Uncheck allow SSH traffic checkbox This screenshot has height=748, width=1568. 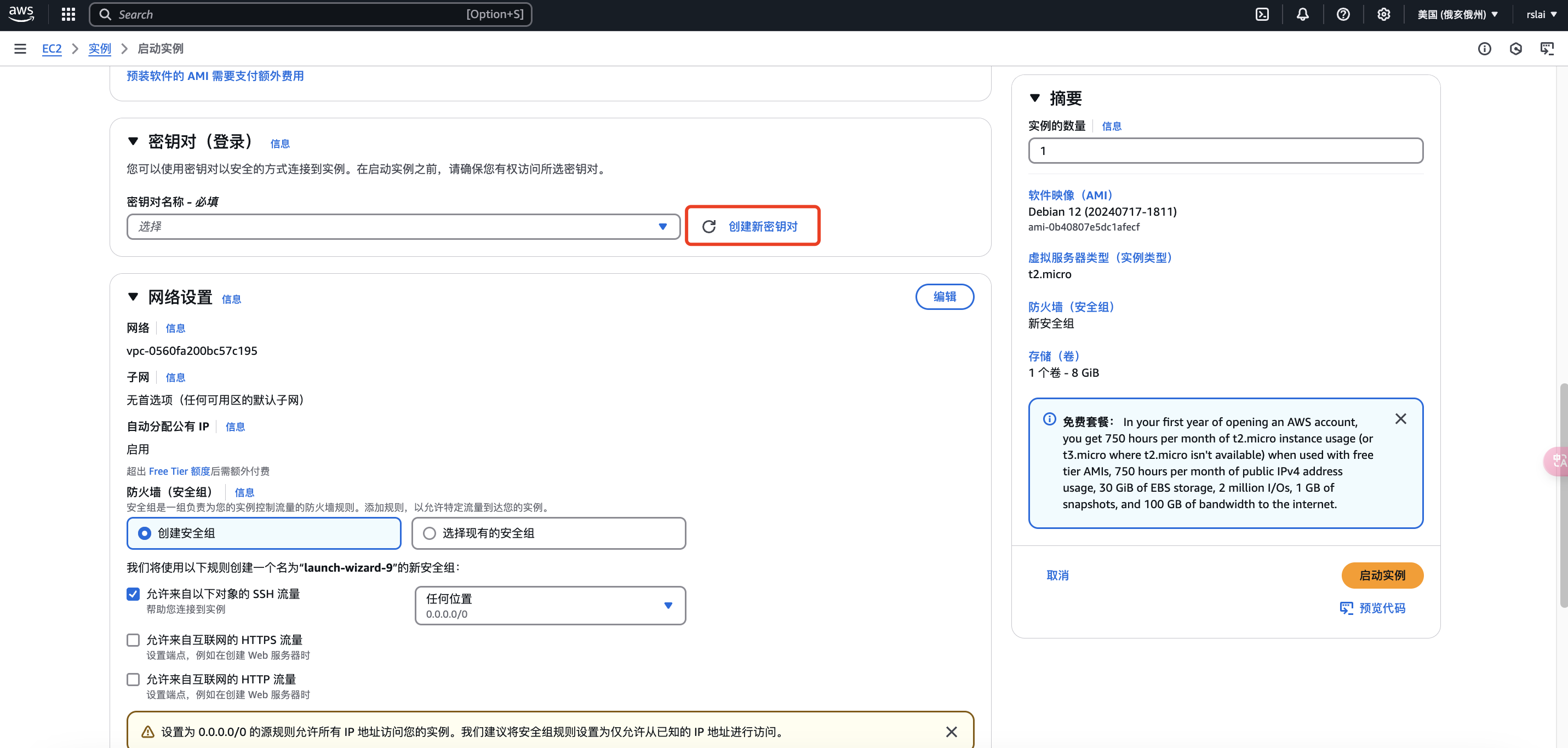133,594
